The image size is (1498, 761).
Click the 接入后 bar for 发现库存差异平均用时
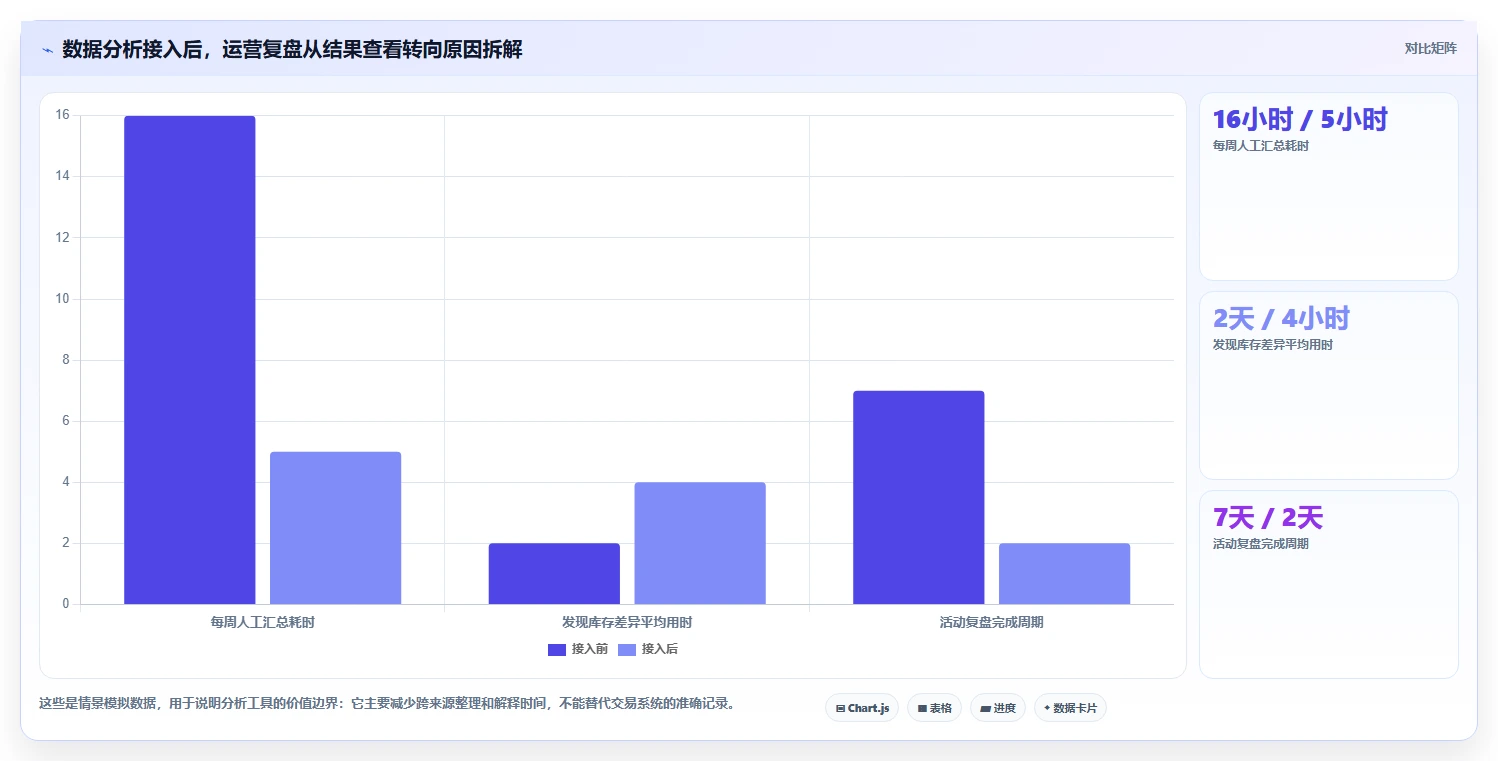(x=700, y=543)
